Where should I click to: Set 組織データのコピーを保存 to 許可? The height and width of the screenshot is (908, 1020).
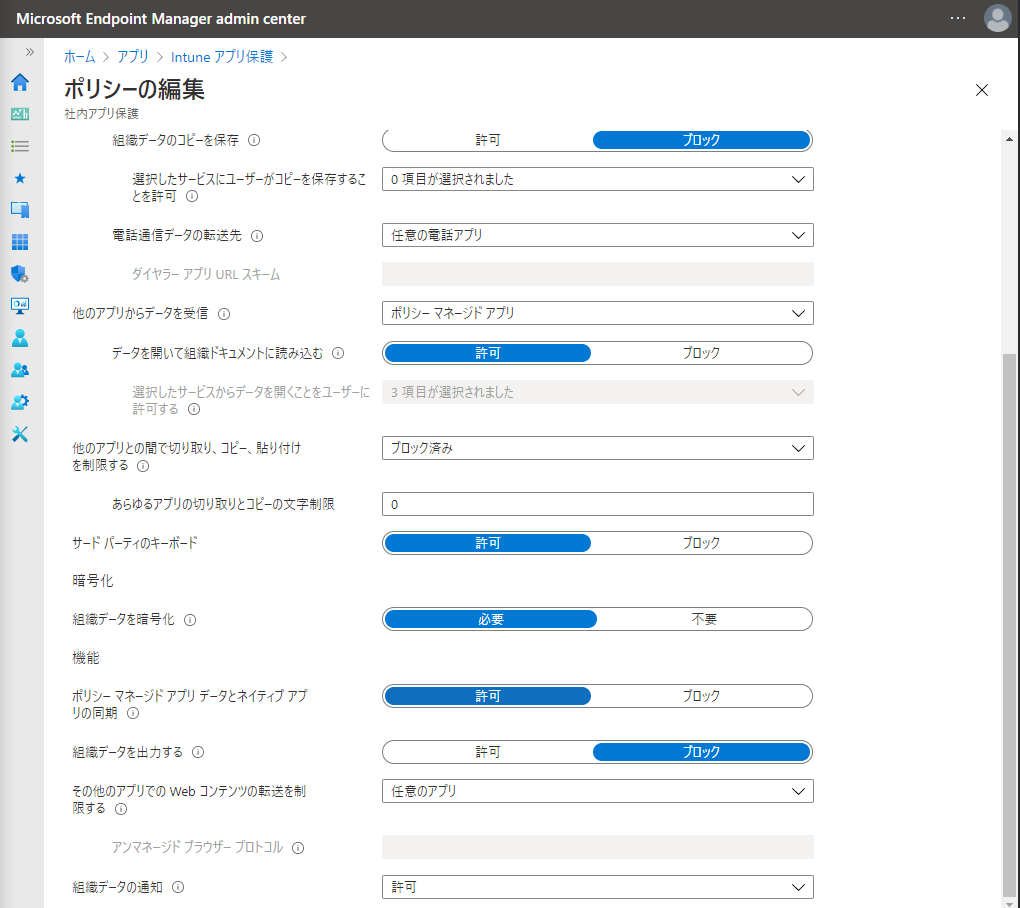(488, 140)
